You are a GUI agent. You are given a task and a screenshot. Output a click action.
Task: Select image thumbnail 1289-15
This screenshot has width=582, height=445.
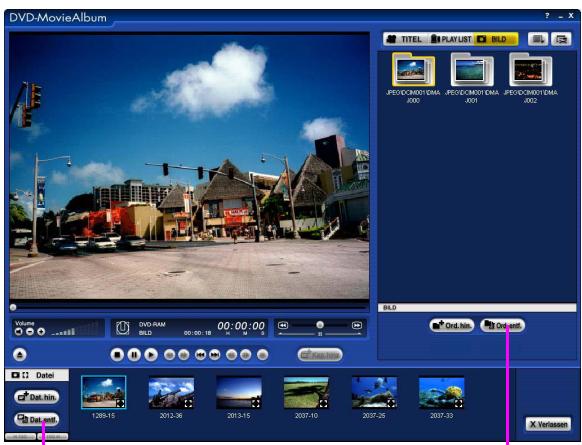[x=104, y=393]
